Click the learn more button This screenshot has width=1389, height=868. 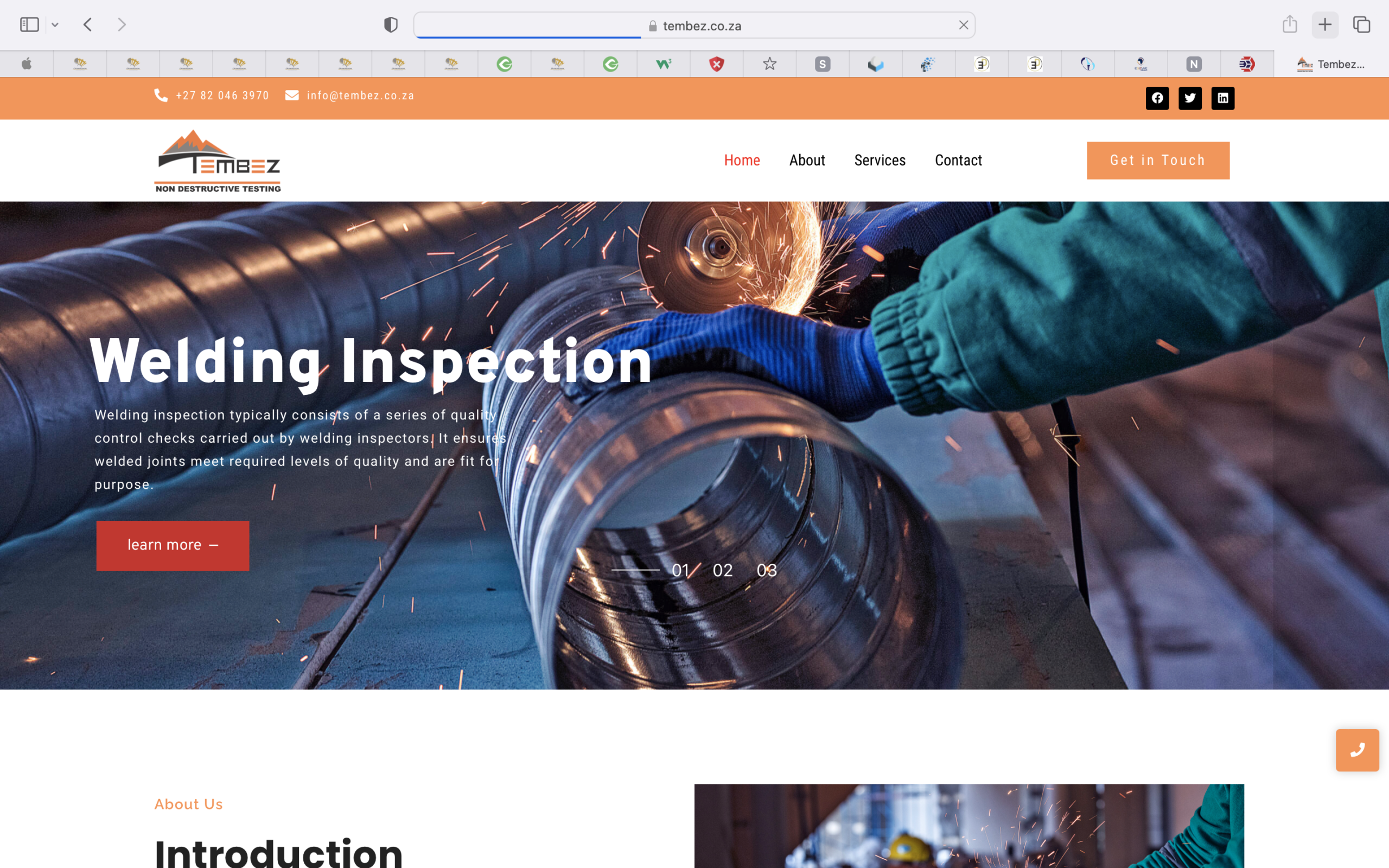(x=173, y=545)
